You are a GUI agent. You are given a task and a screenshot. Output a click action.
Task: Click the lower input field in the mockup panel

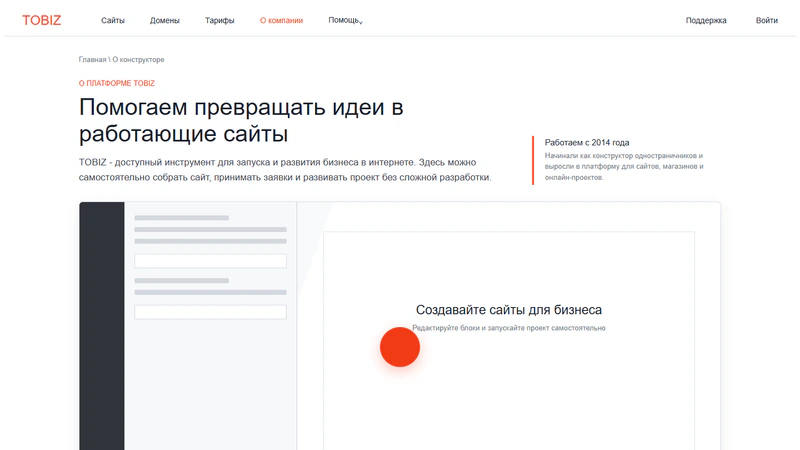point(210,312)
